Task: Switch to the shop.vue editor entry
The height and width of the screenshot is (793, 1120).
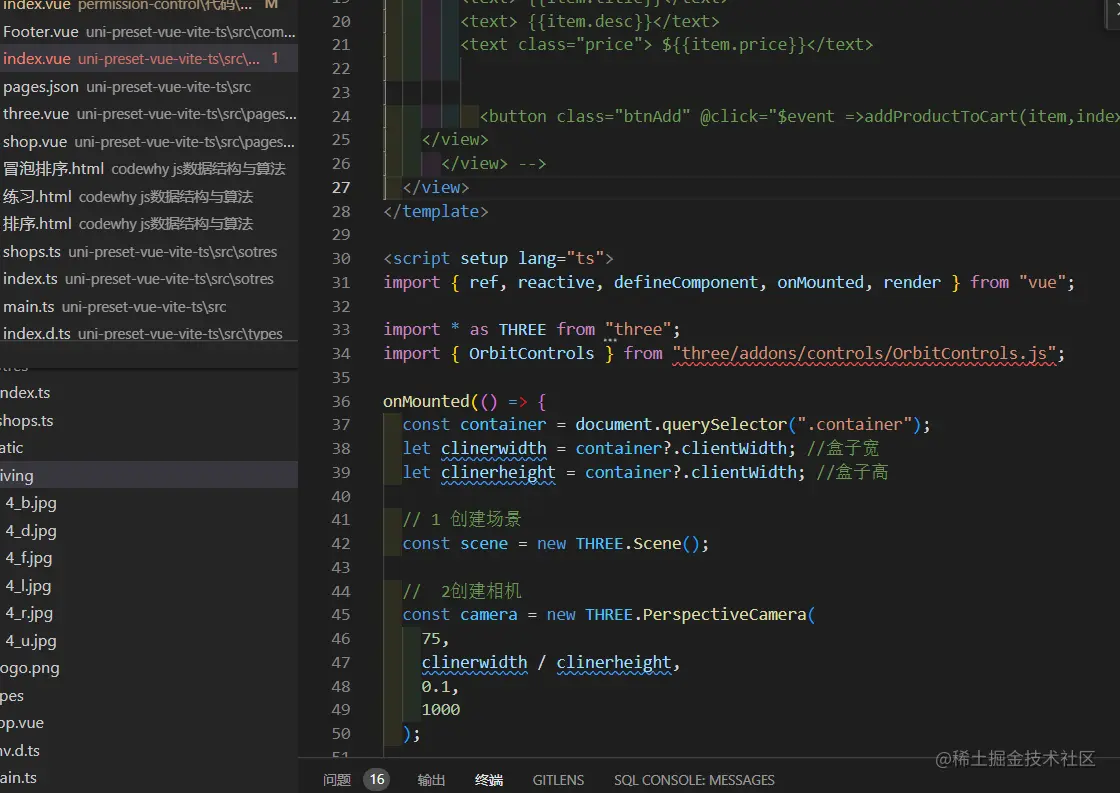Action: point(35,142)
